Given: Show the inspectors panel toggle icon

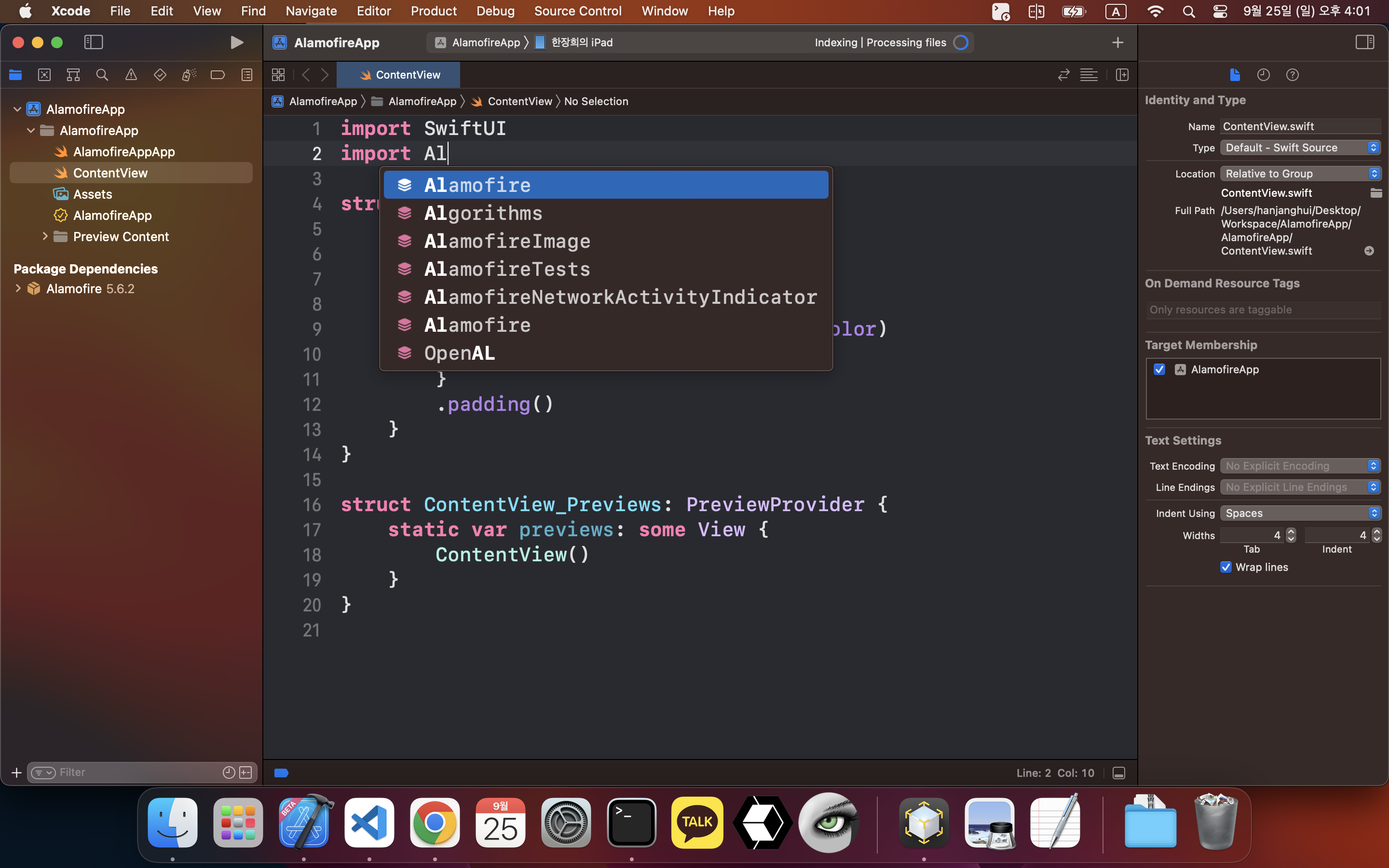Looking at the screenshot, I should 1364,42.
